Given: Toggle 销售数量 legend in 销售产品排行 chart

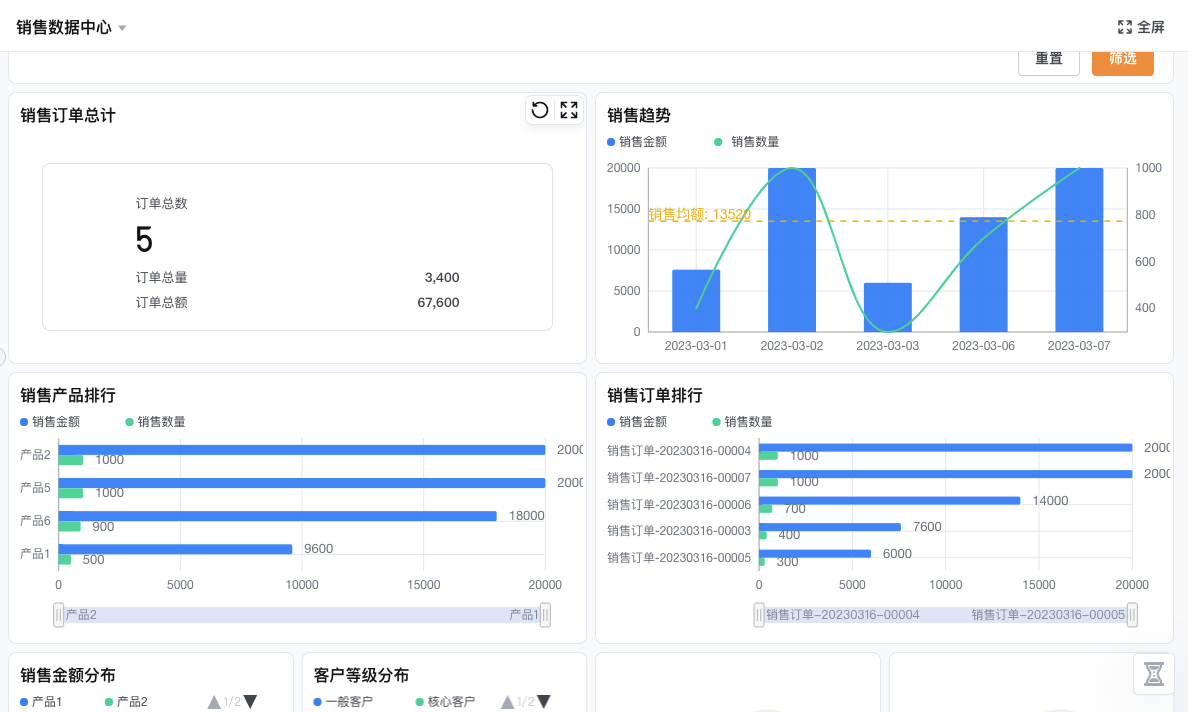Looking at the screenshot, I should [x=155, y=422].
